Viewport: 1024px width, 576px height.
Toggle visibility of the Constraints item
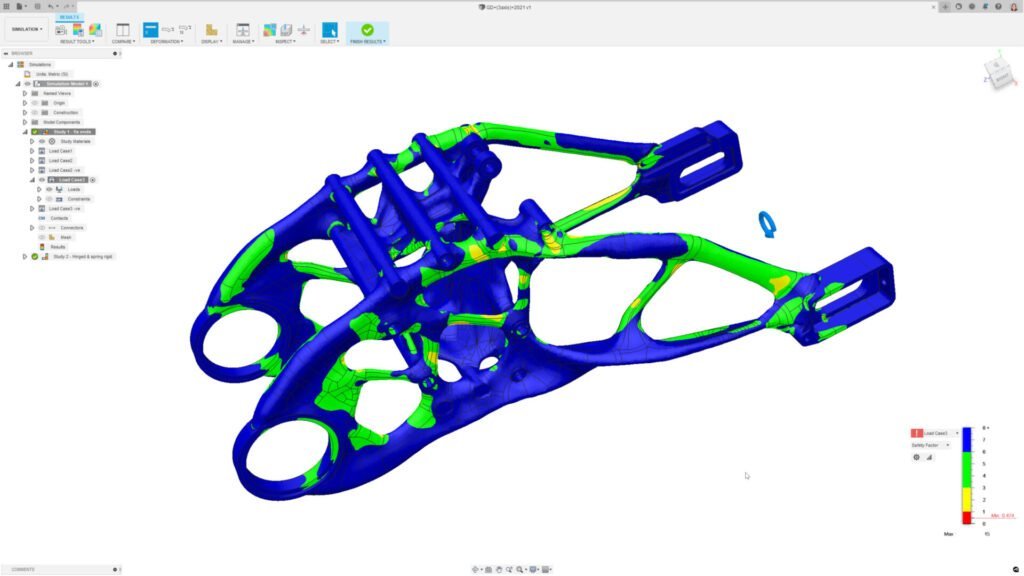tap(48, 201)
